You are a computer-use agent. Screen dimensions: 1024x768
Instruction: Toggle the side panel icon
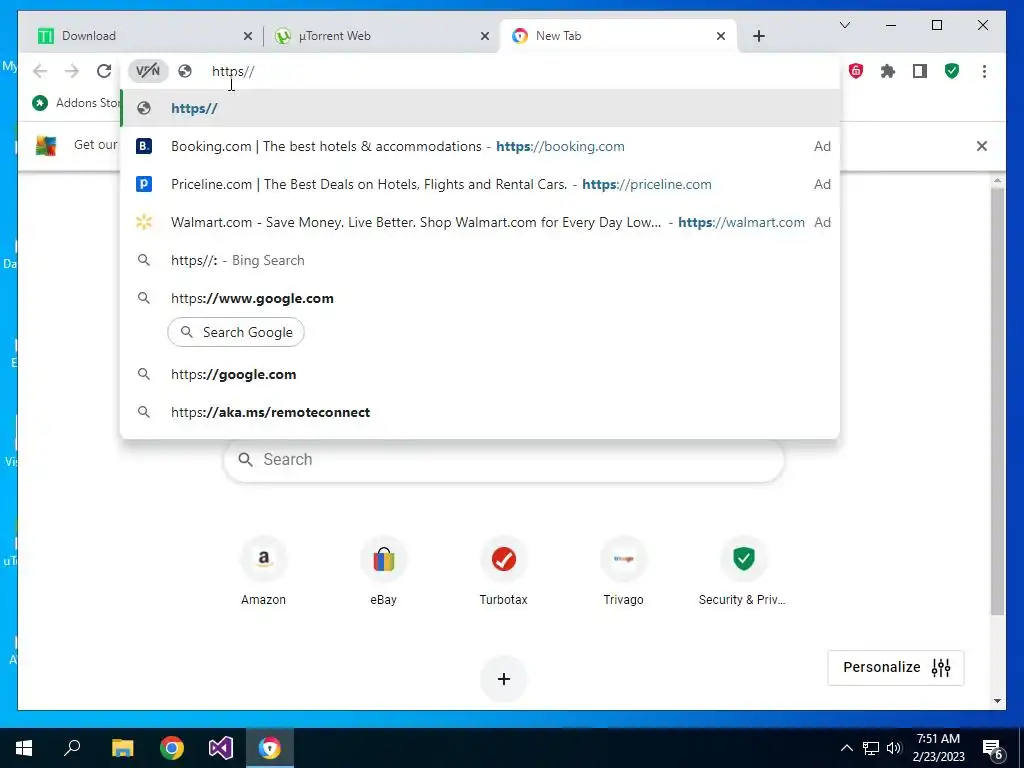[920, 71]
